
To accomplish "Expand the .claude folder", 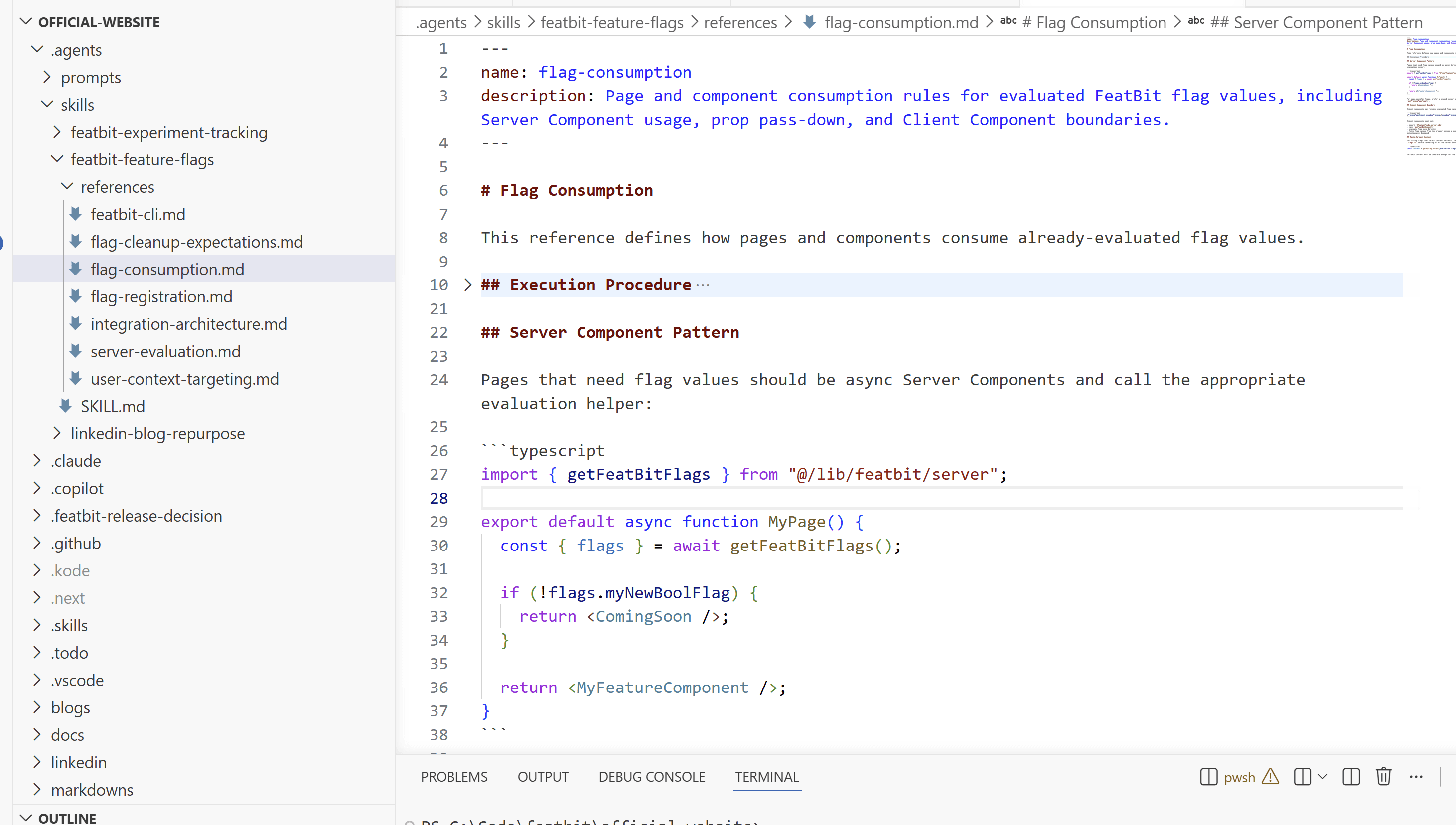I will click(37, 461).
